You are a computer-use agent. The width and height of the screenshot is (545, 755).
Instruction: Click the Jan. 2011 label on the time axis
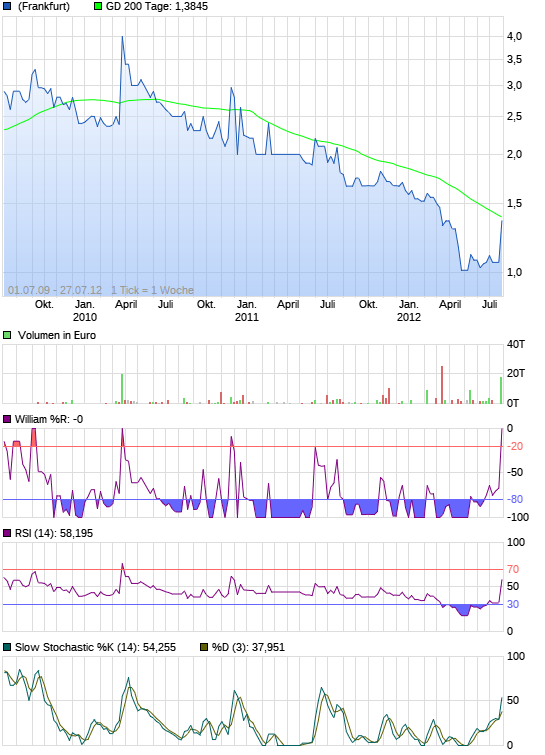247,311
